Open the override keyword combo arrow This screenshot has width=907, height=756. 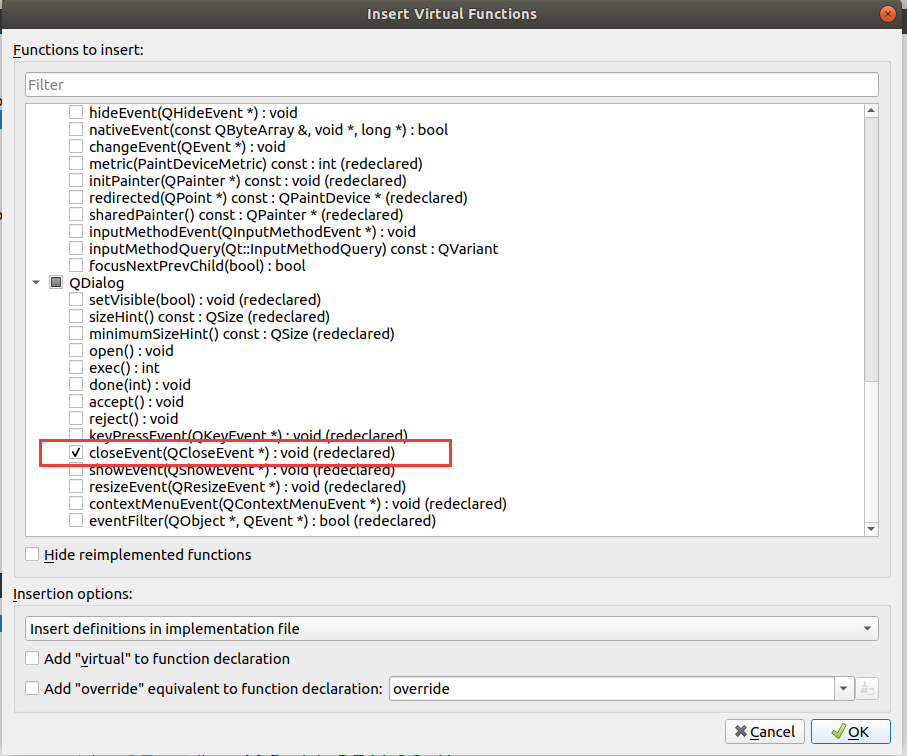pyautogui.click(x=844, y=688)
